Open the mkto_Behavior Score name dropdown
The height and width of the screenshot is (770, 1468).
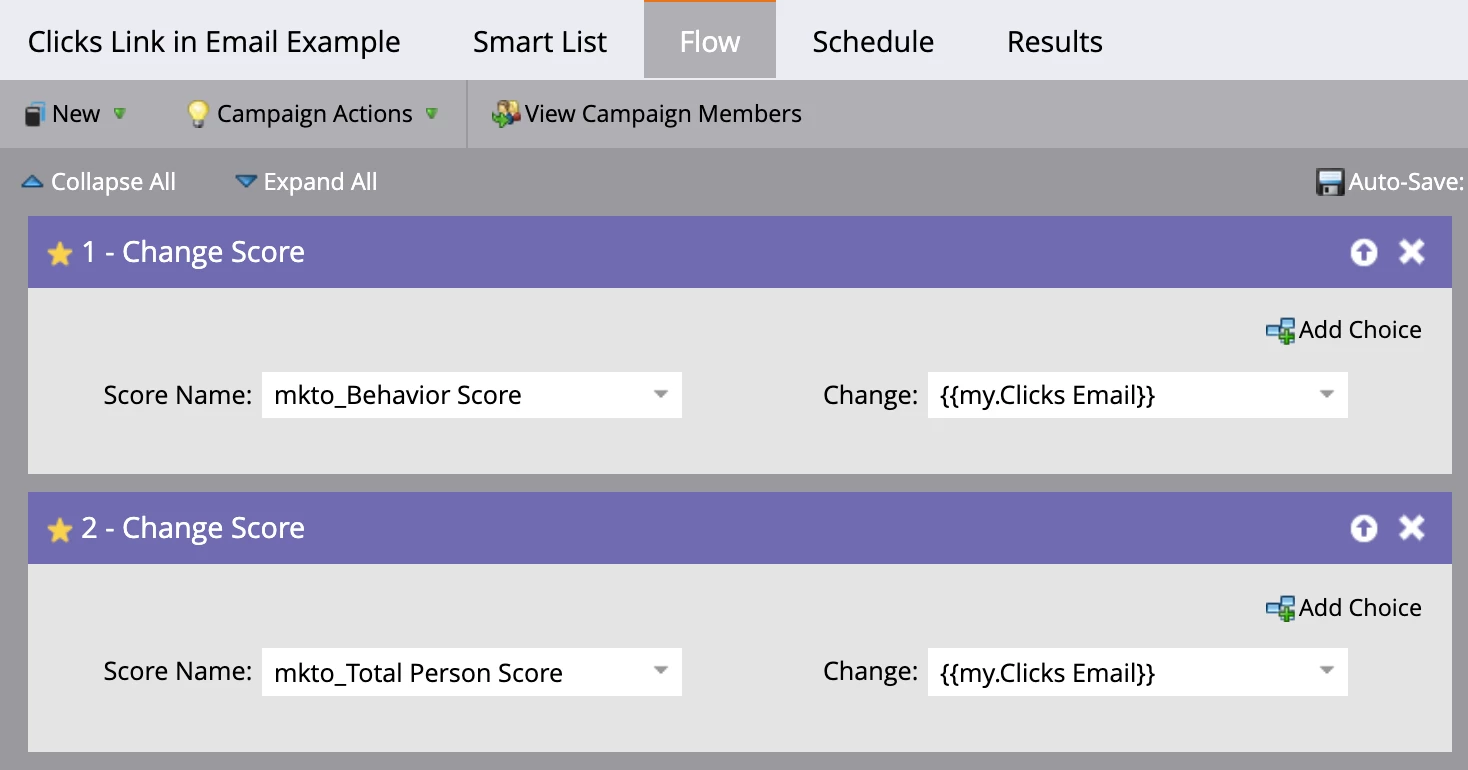tap(660, 395)
